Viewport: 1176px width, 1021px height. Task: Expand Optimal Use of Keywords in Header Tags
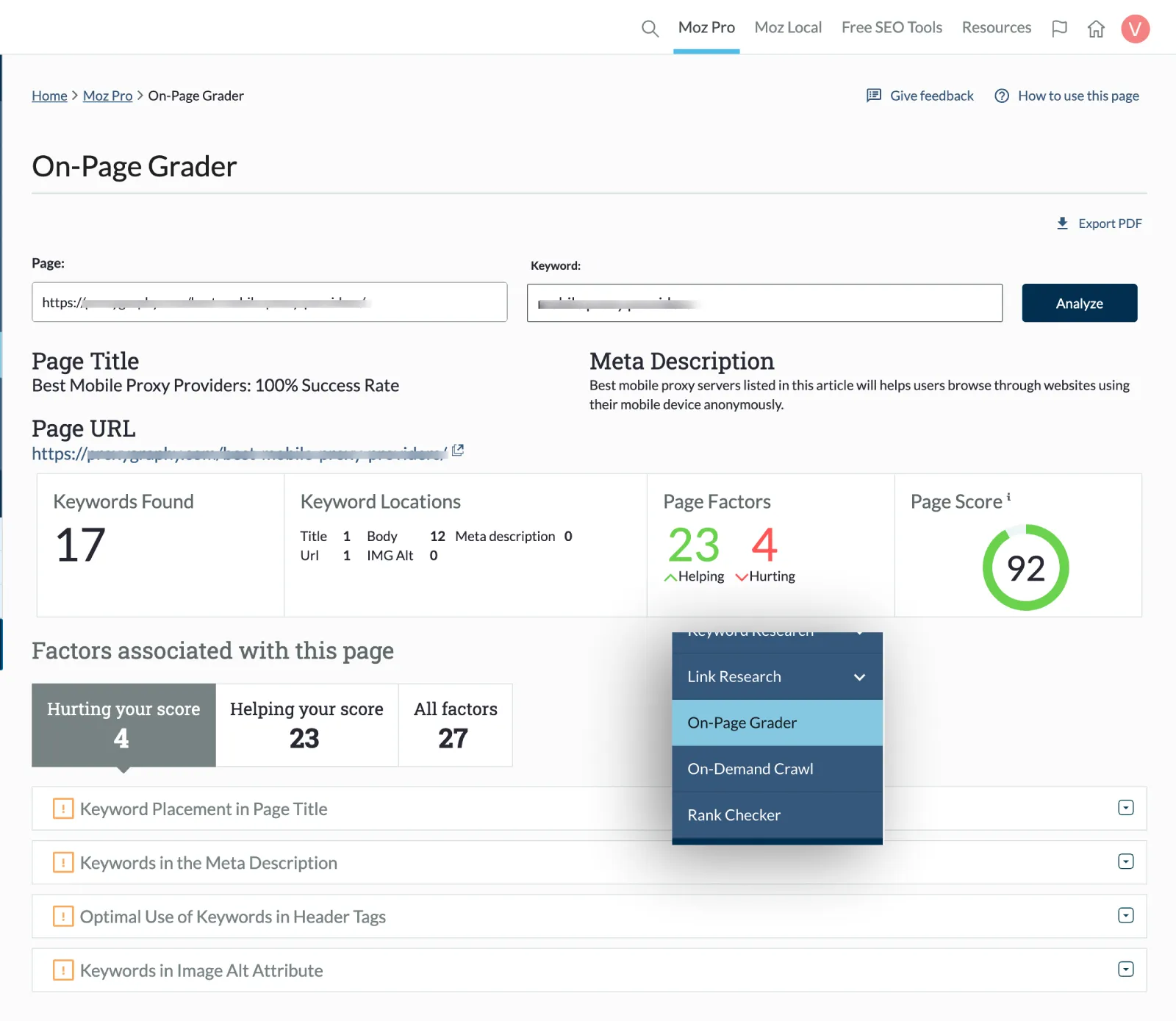tap(1125, 915)
